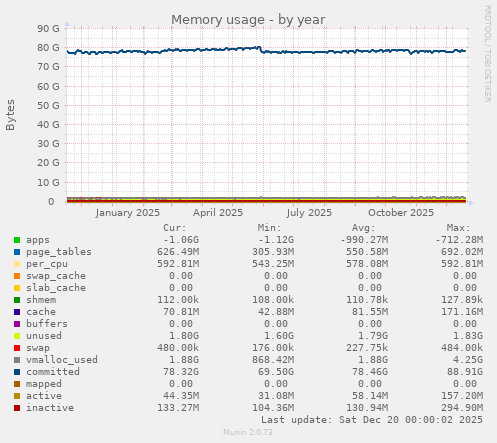Click the slab_cache yellow legend swatch
Screen dimensions: 497x443
[17, 288]
